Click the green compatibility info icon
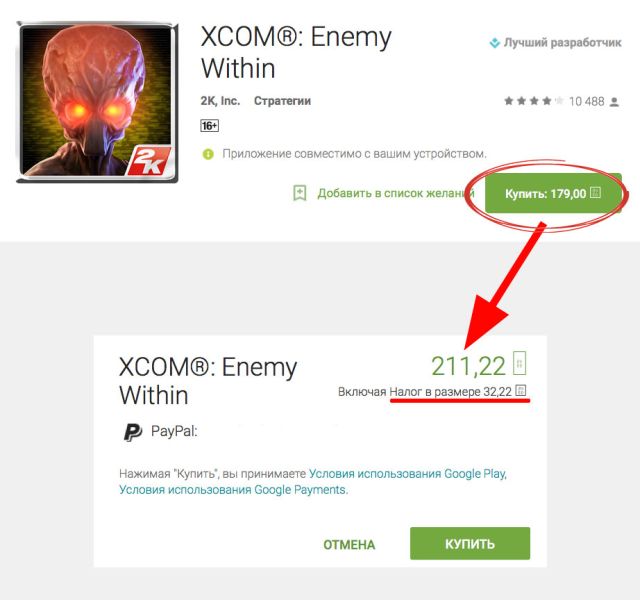The width and height of the screenshot is (640, 600). (x=208, y=154)
